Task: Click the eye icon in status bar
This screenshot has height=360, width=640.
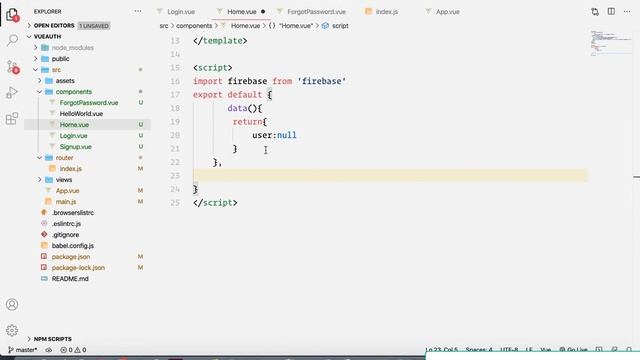Action: pyautogui.click(x=49, y=350)
